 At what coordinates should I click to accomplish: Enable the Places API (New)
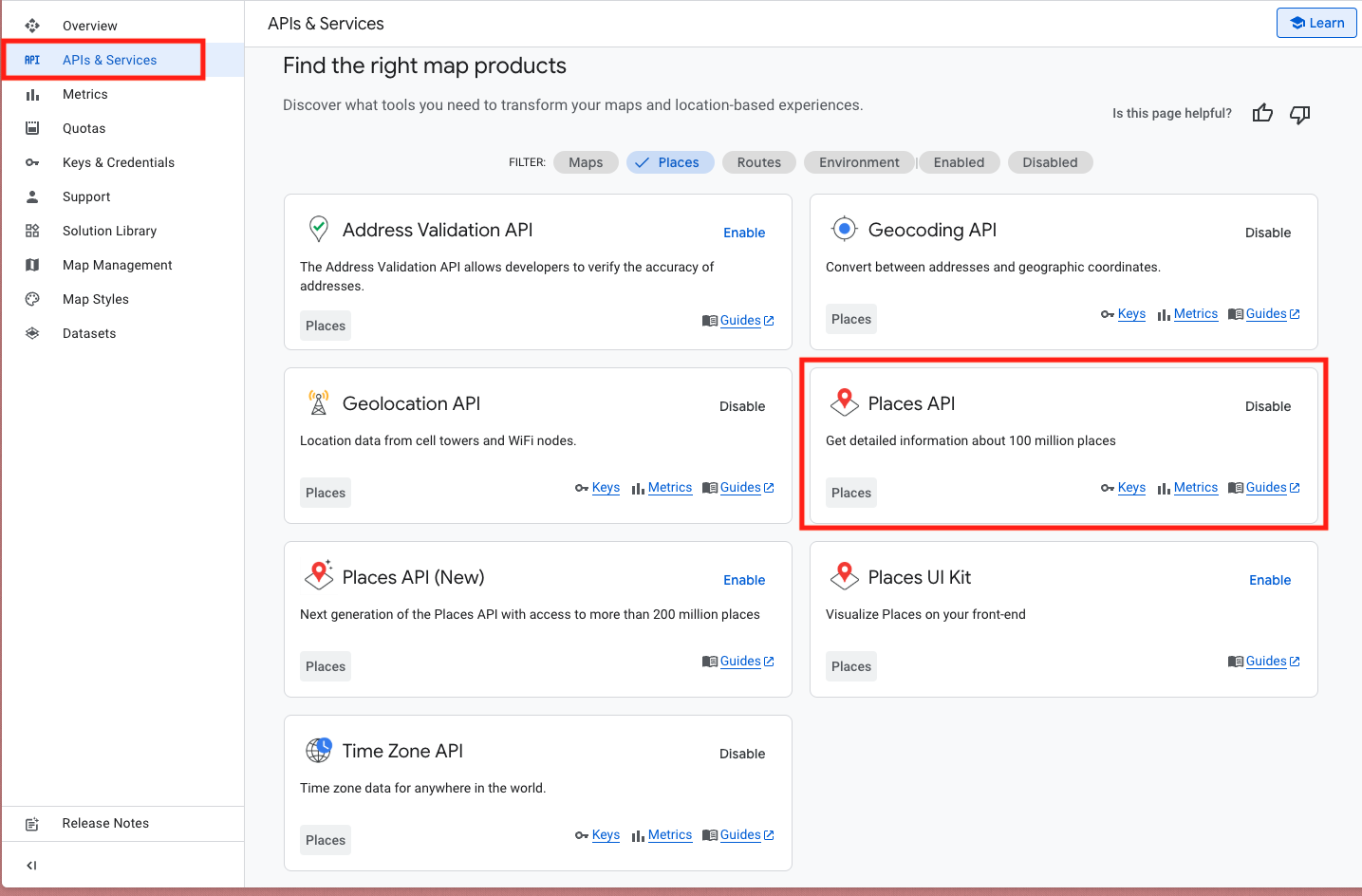point(744,580)
